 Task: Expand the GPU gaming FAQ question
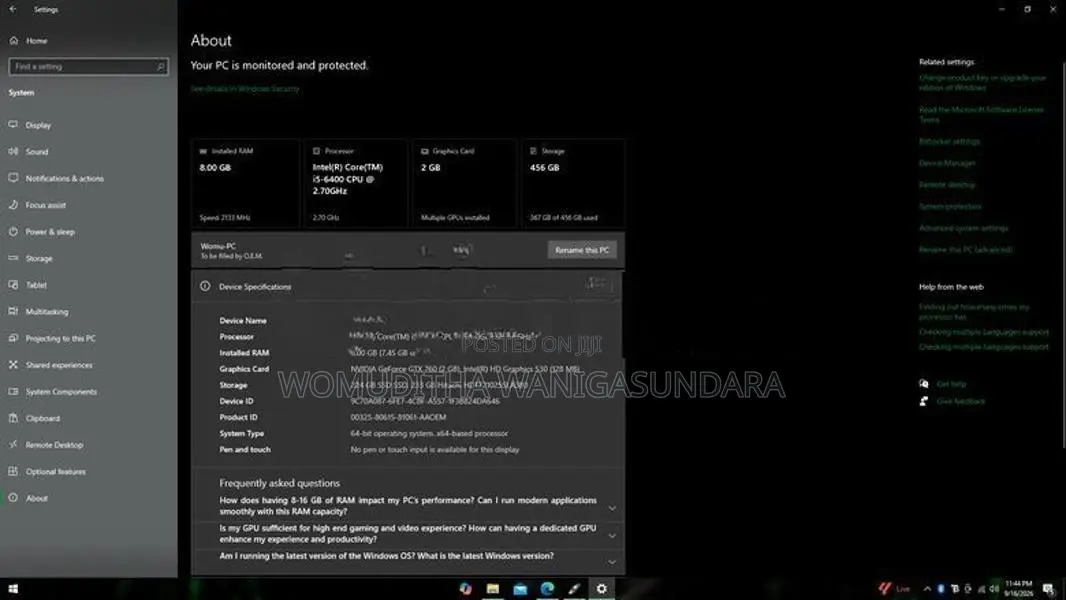408,533
